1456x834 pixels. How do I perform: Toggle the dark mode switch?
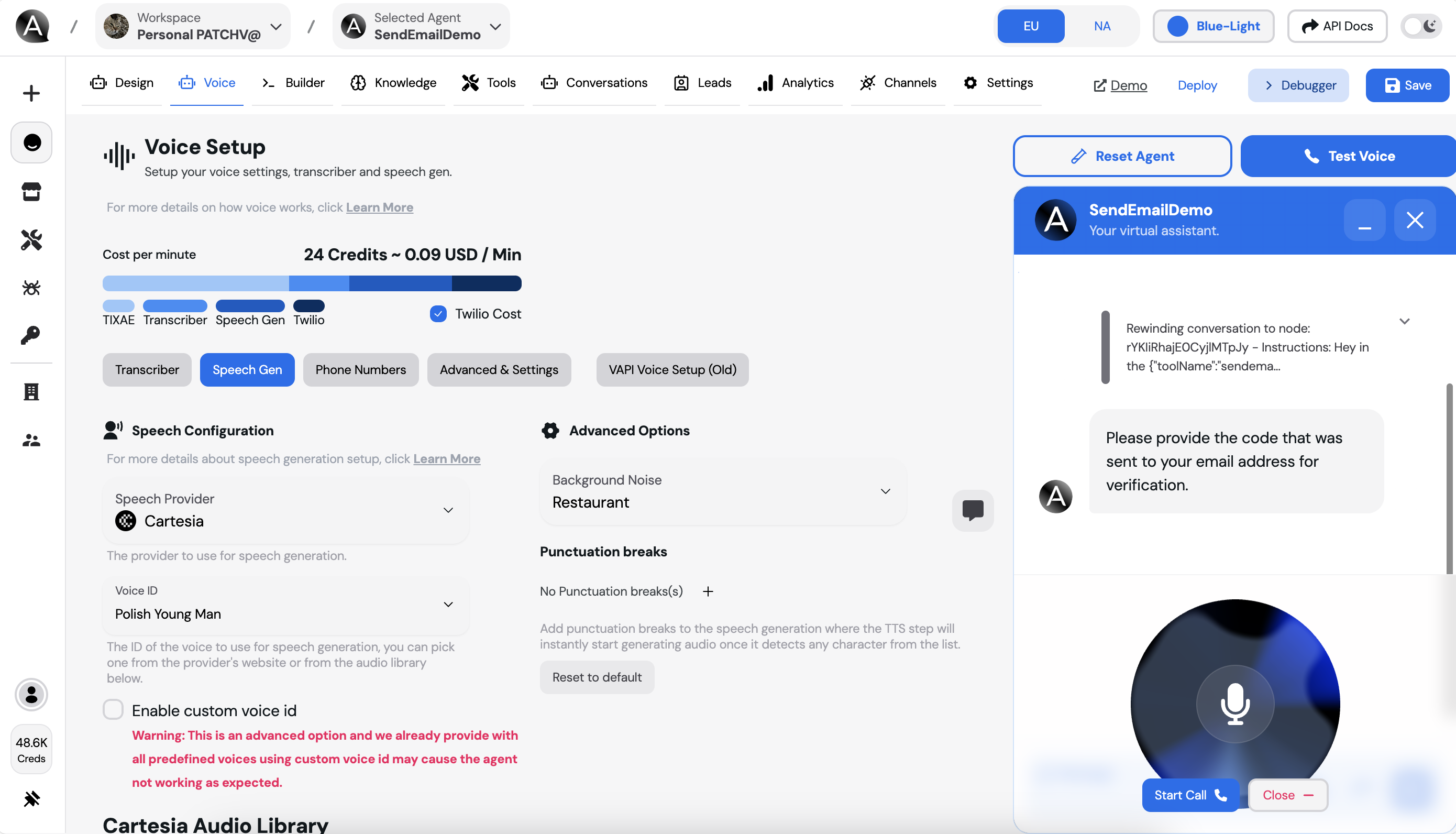pos(1420,26)
